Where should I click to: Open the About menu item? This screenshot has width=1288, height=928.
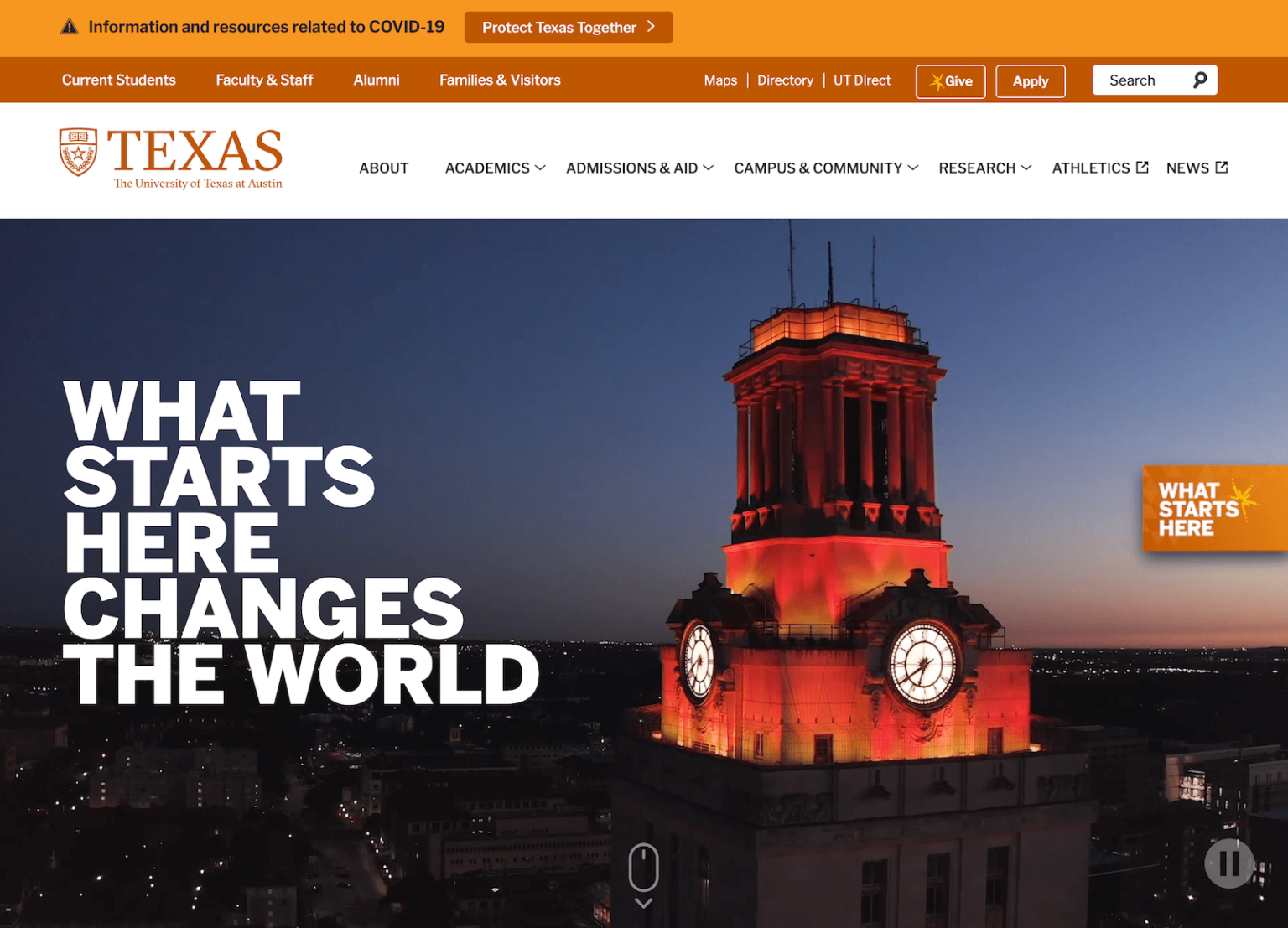pos(384,168)
